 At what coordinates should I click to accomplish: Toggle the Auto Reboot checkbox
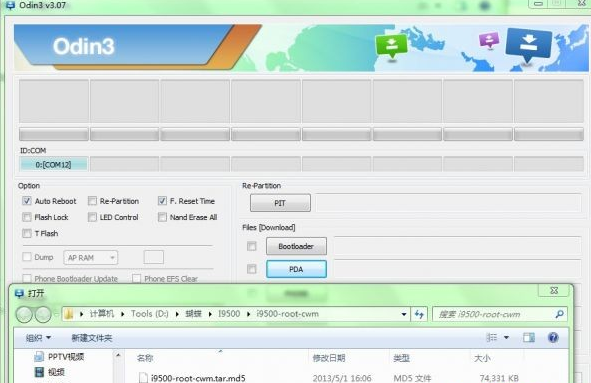pyautogui.click(x=27, y=201)
